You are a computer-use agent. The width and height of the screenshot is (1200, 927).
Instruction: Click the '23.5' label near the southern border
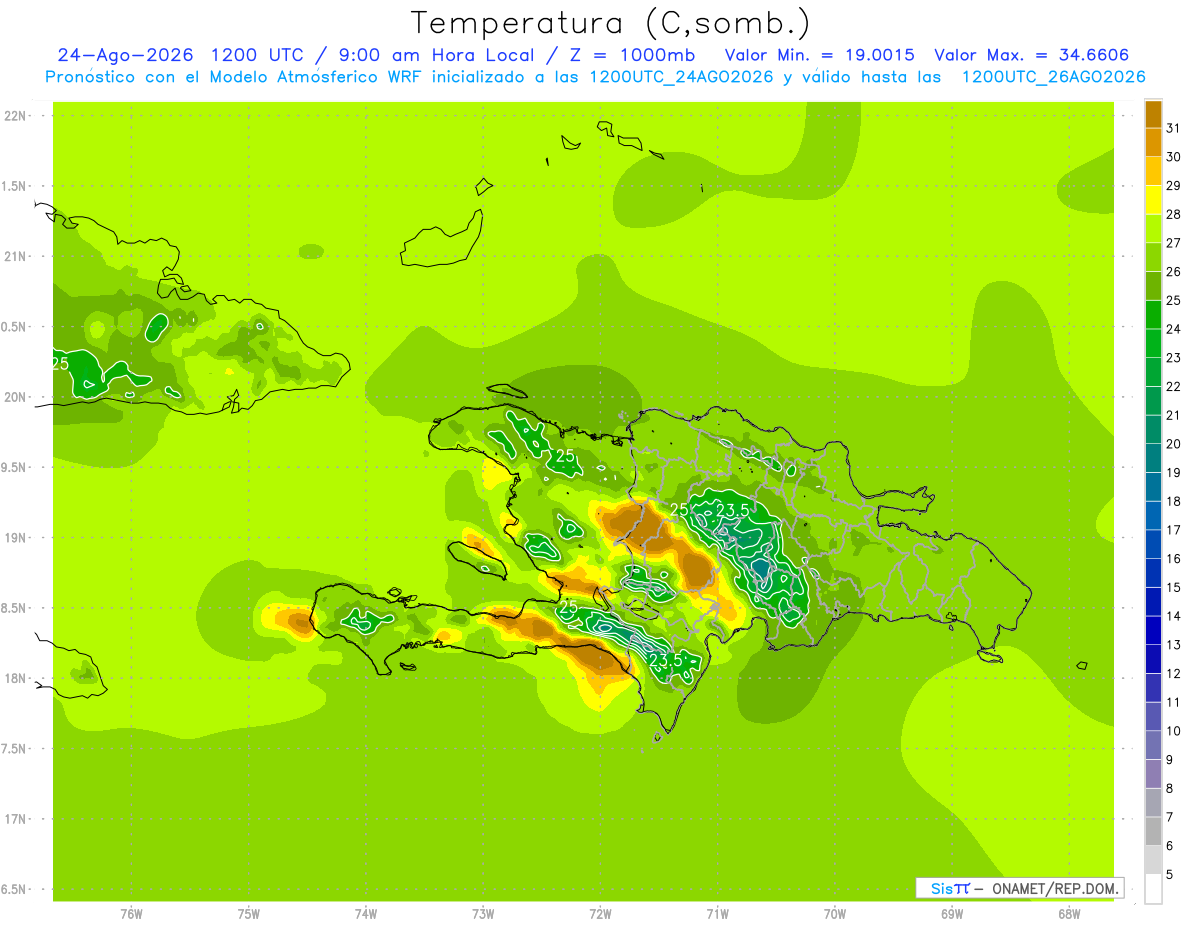click(666, 660)
